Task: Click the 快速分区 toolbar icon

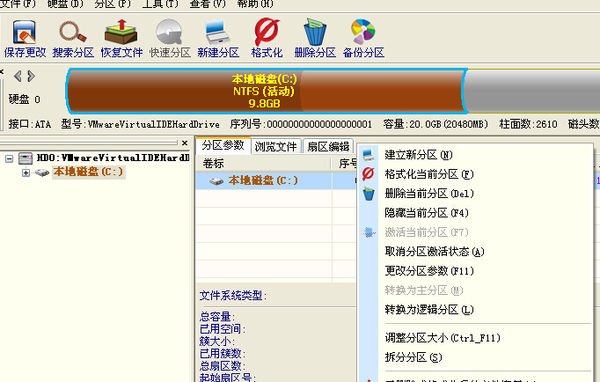Action: pyautogui.click(x=170, y=39)
